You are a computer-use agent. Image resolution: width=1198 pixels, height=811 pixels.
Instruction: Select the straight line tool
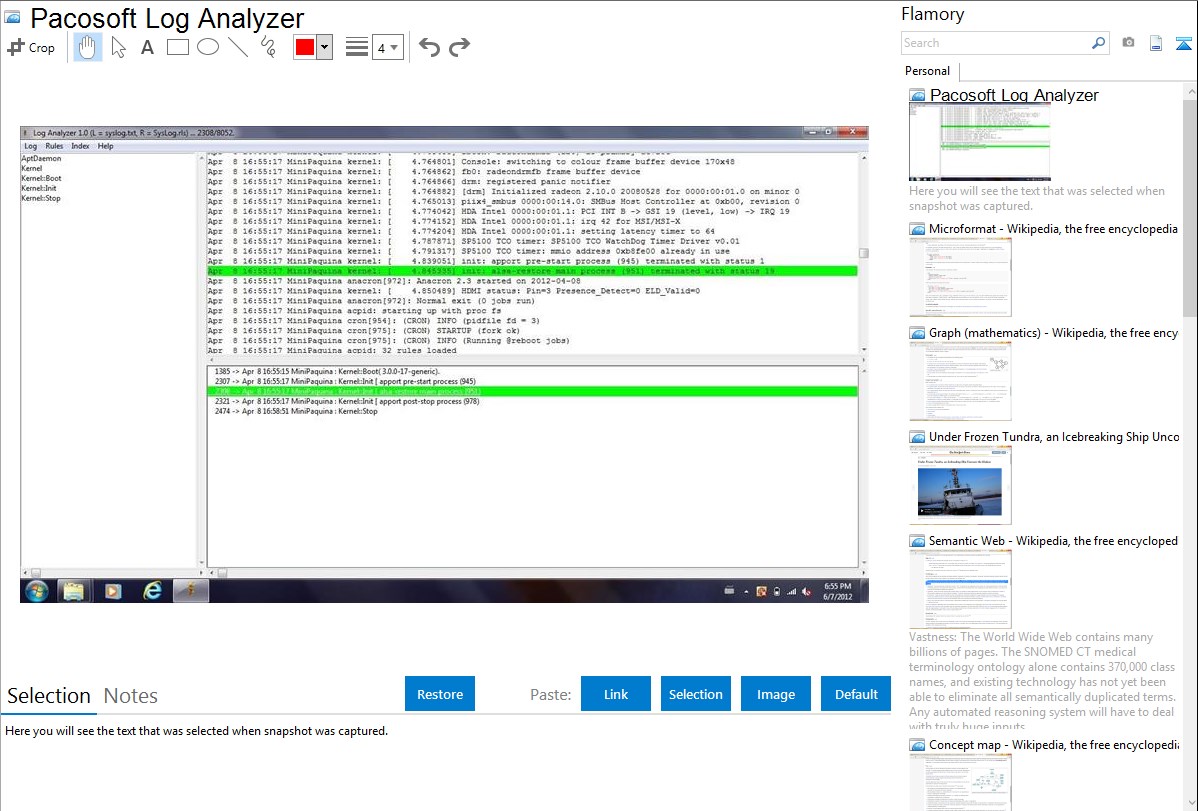pyautogui.click(x=238, y=47)
